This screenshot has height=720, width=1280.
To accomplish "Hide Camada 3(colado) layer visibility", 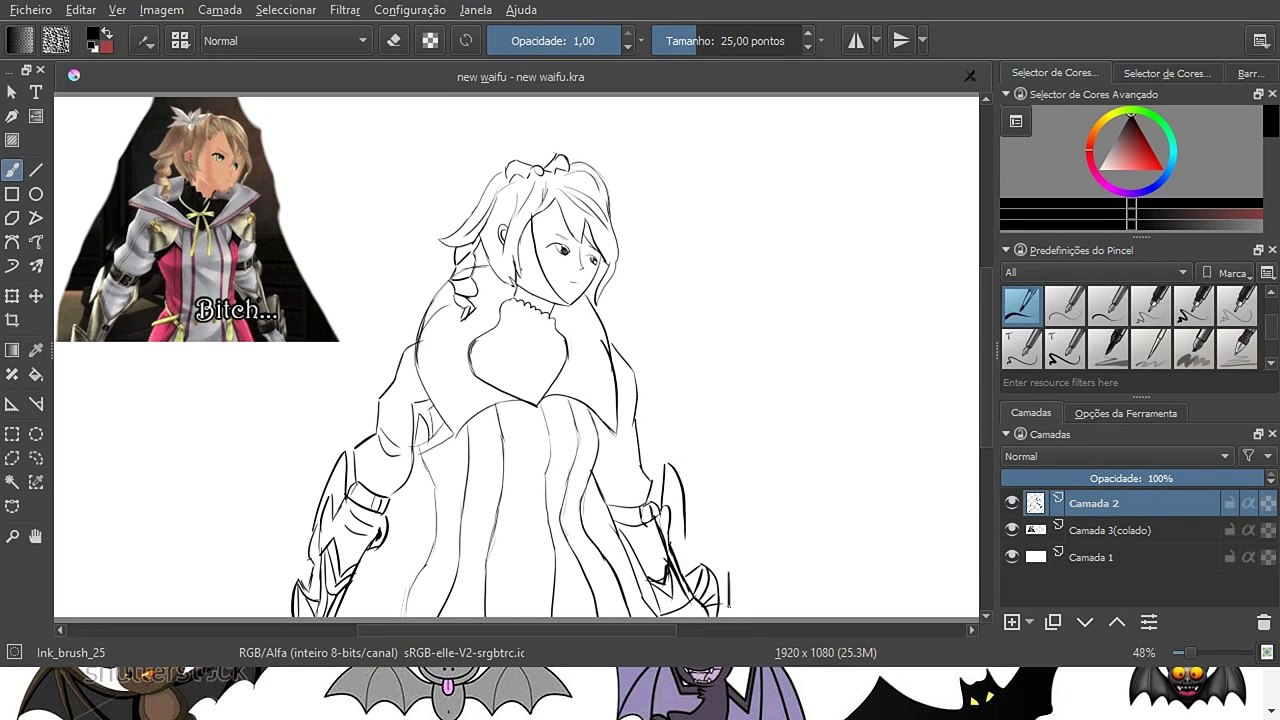I will point(1012,530).
